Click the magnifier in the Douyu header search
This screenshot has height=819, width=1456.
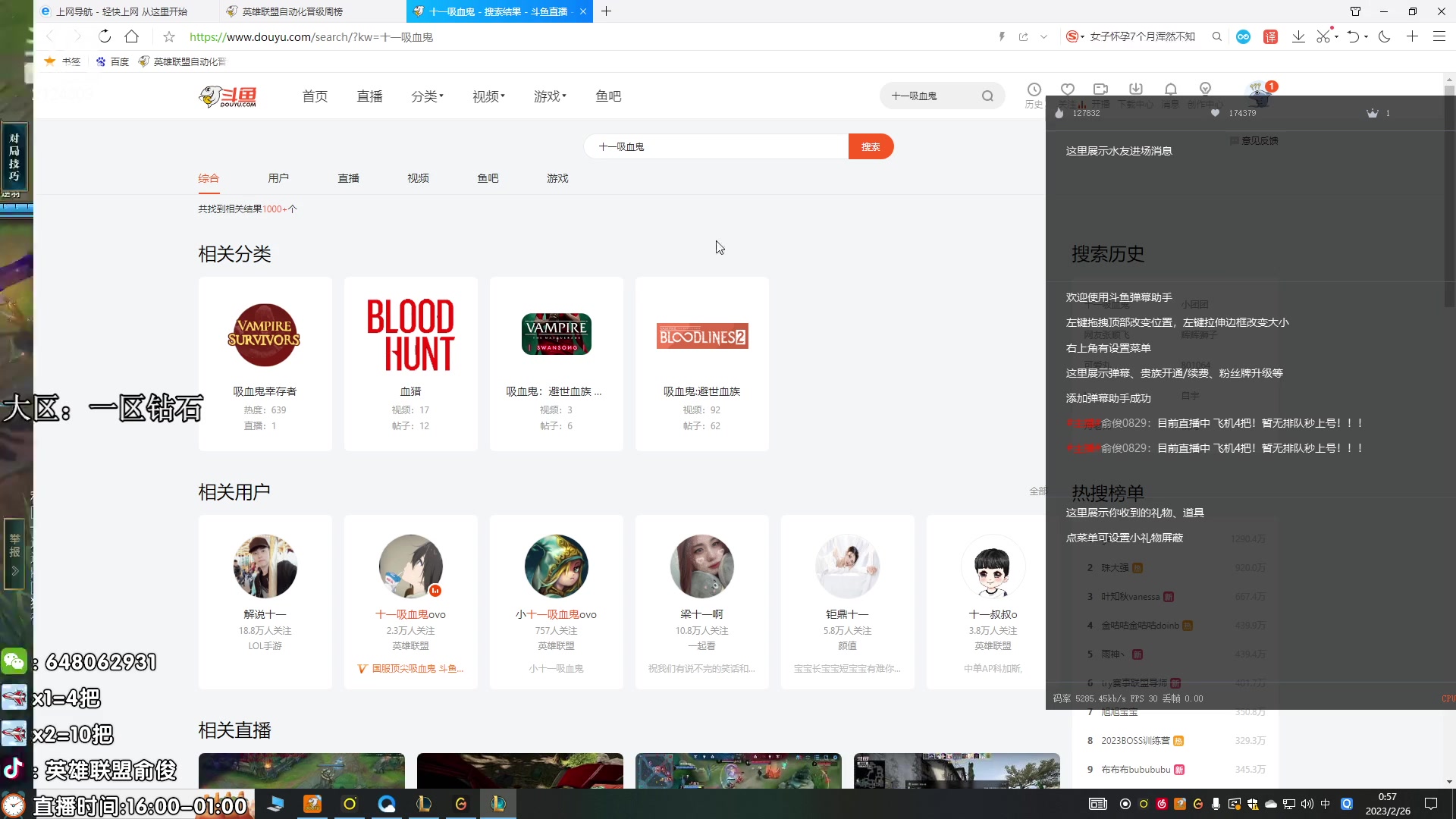[x=987, y=96]
